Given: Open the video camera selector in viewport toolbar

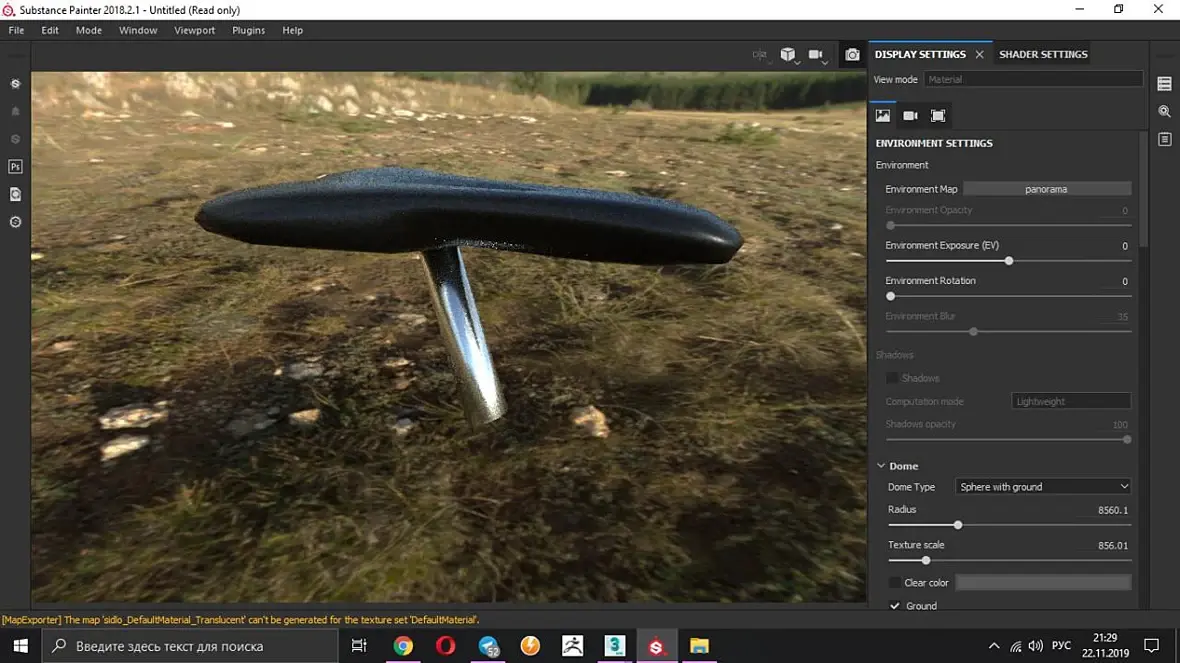Looking at the screenshot, I should [816, 55].
